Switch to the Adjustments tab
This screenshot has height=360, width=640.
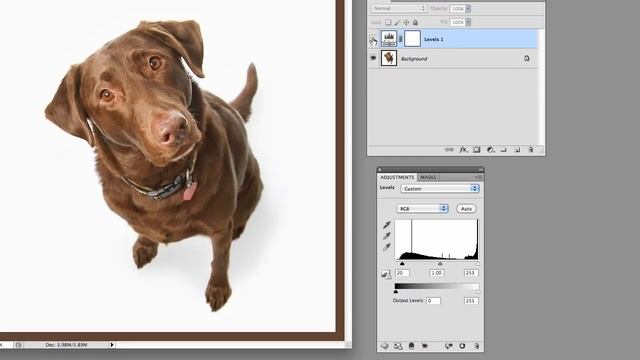[x=397, y=177]
